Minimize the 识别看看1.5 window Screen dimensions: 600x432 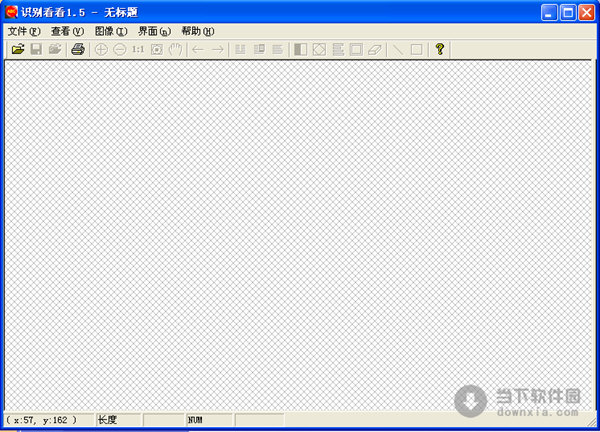549,13
